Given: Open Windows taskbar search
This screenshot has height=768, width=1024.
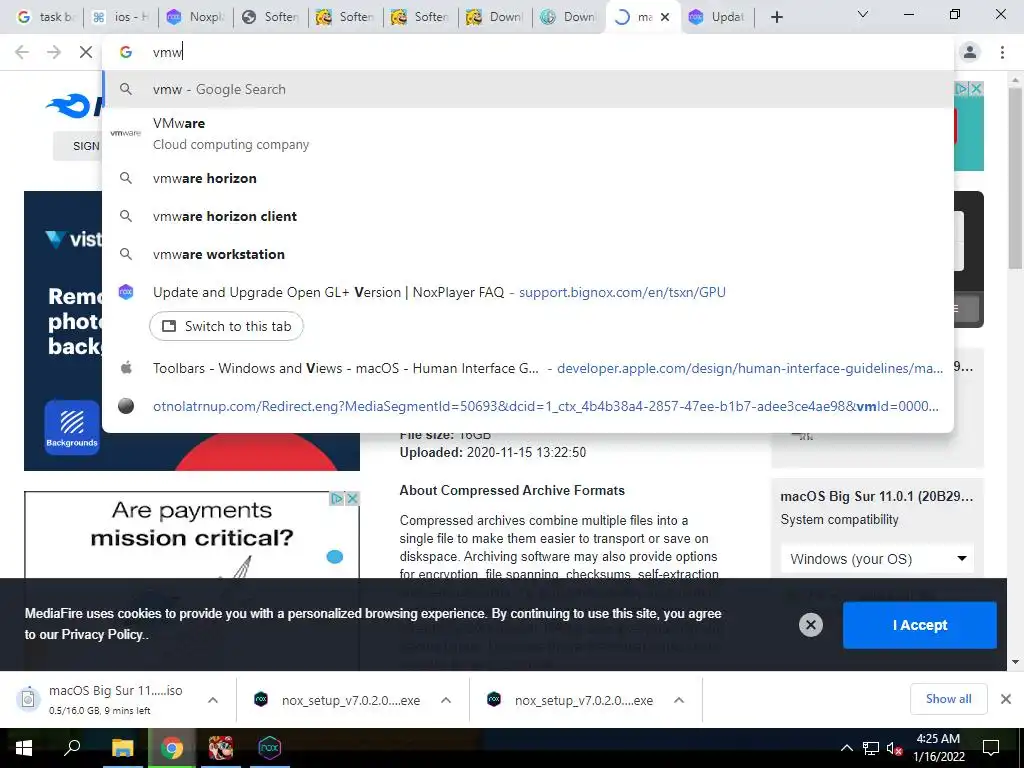Looking at the screenshot, I should click(72, 748).
